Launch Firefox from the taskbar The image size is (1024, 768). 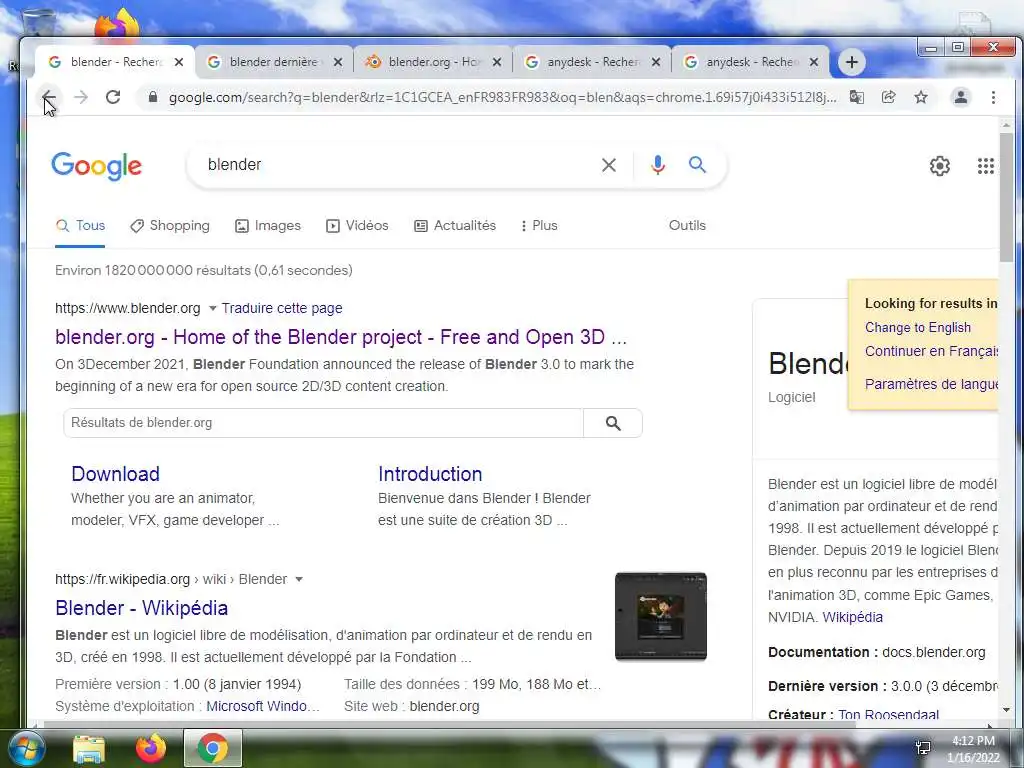(x=150, y=748)
